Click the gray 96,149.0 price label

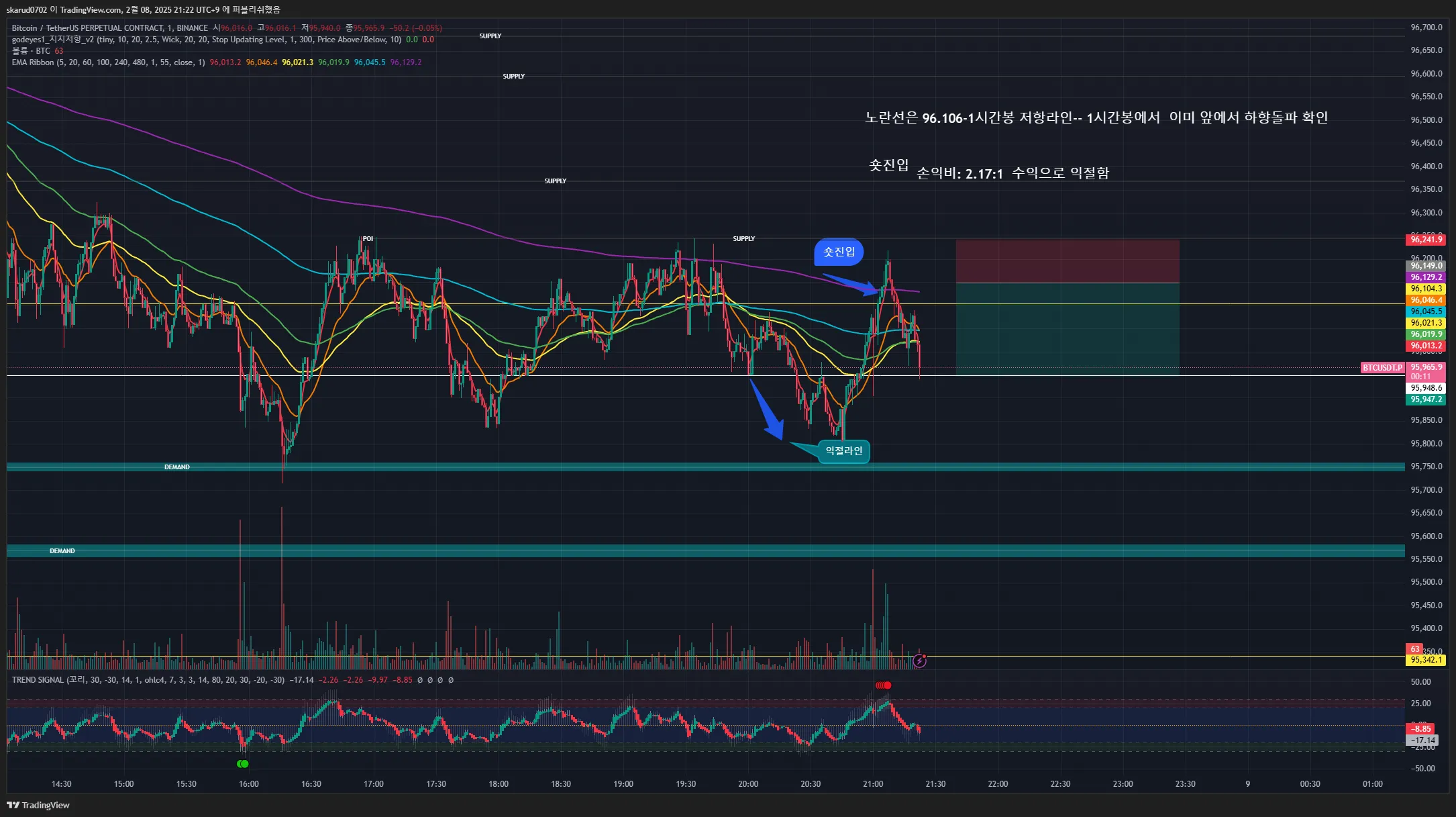coord(1426,266)
